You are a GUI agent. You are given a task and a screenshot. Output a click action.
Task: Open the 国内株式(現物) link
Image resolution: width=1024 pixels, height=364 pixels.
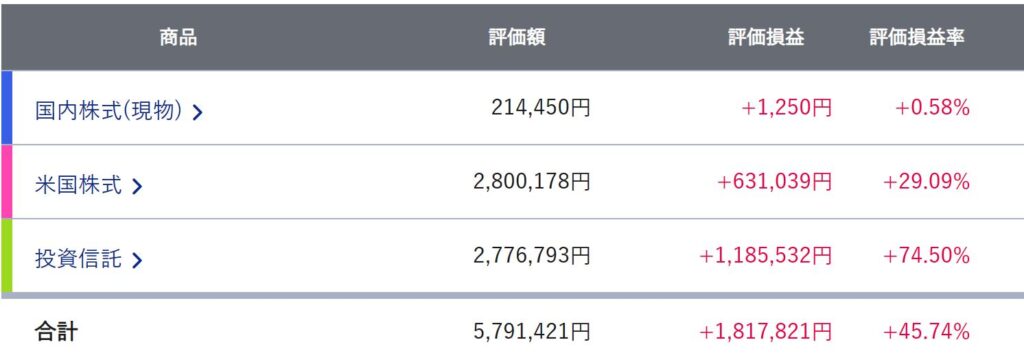tap(108, 111)
